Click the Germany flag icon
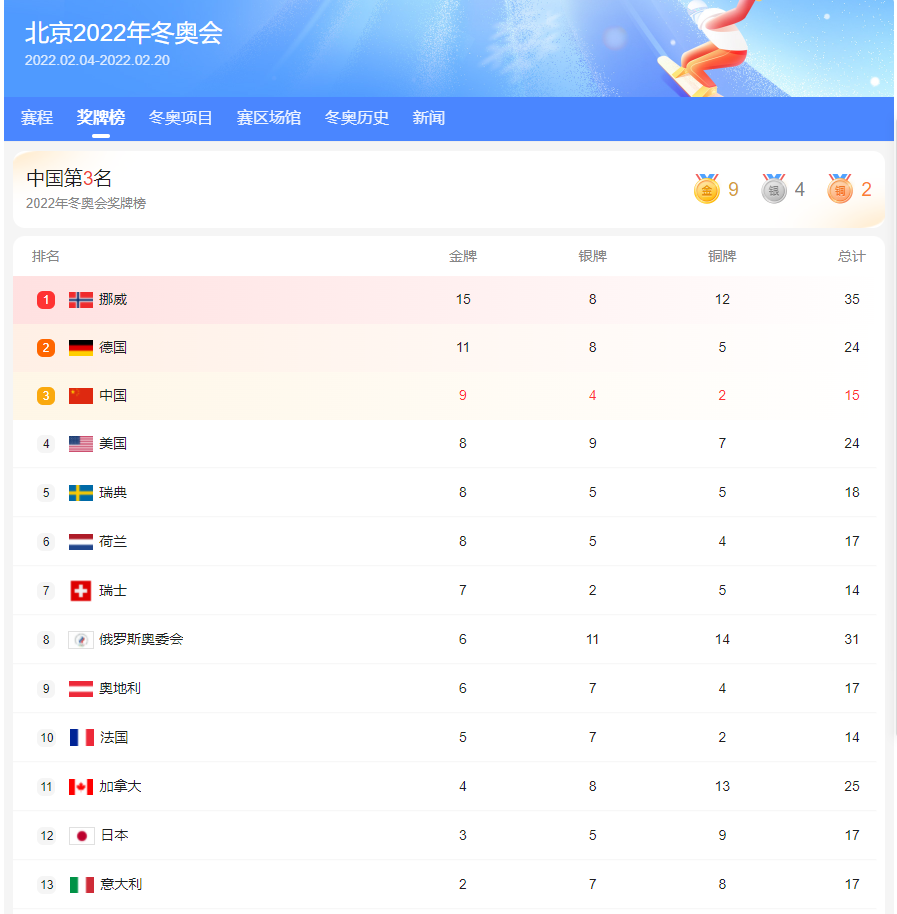The image size is (897, 914). point(80,348)
